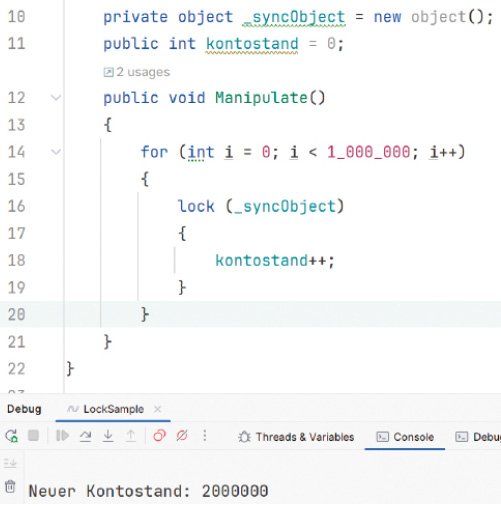The width and height of the screenshot is (501, 506).
Task: Resume program execution
Action: tap(62, 436)
